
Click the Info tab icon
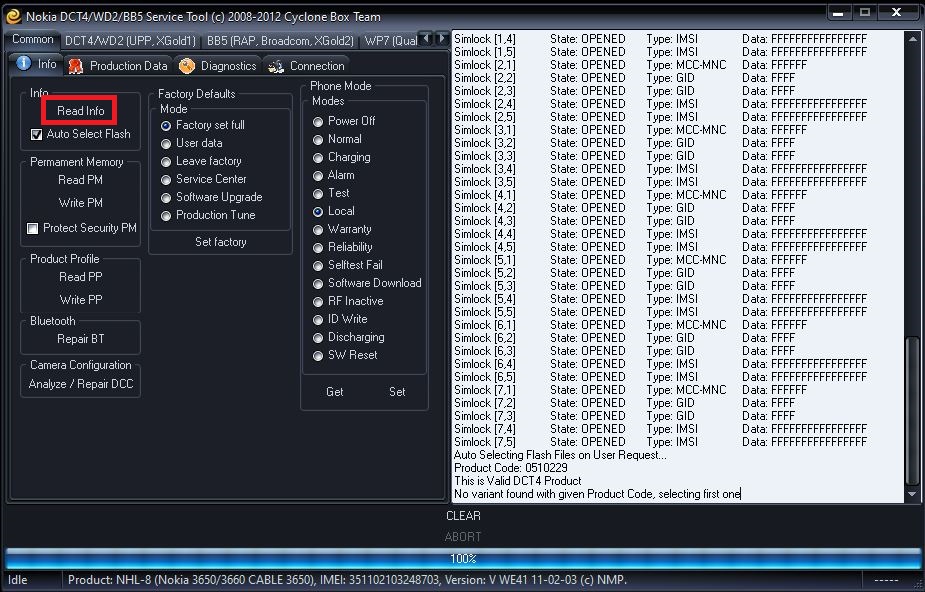24,65
